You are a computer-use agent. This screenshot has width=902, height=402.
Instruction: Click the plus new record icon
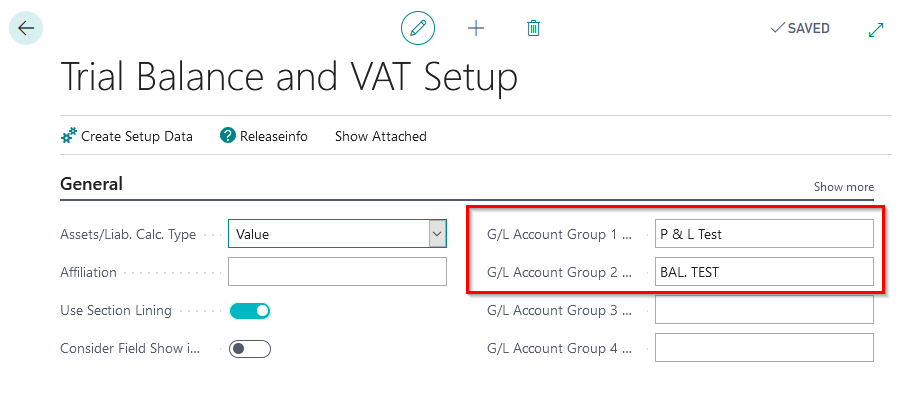[476, 28]
